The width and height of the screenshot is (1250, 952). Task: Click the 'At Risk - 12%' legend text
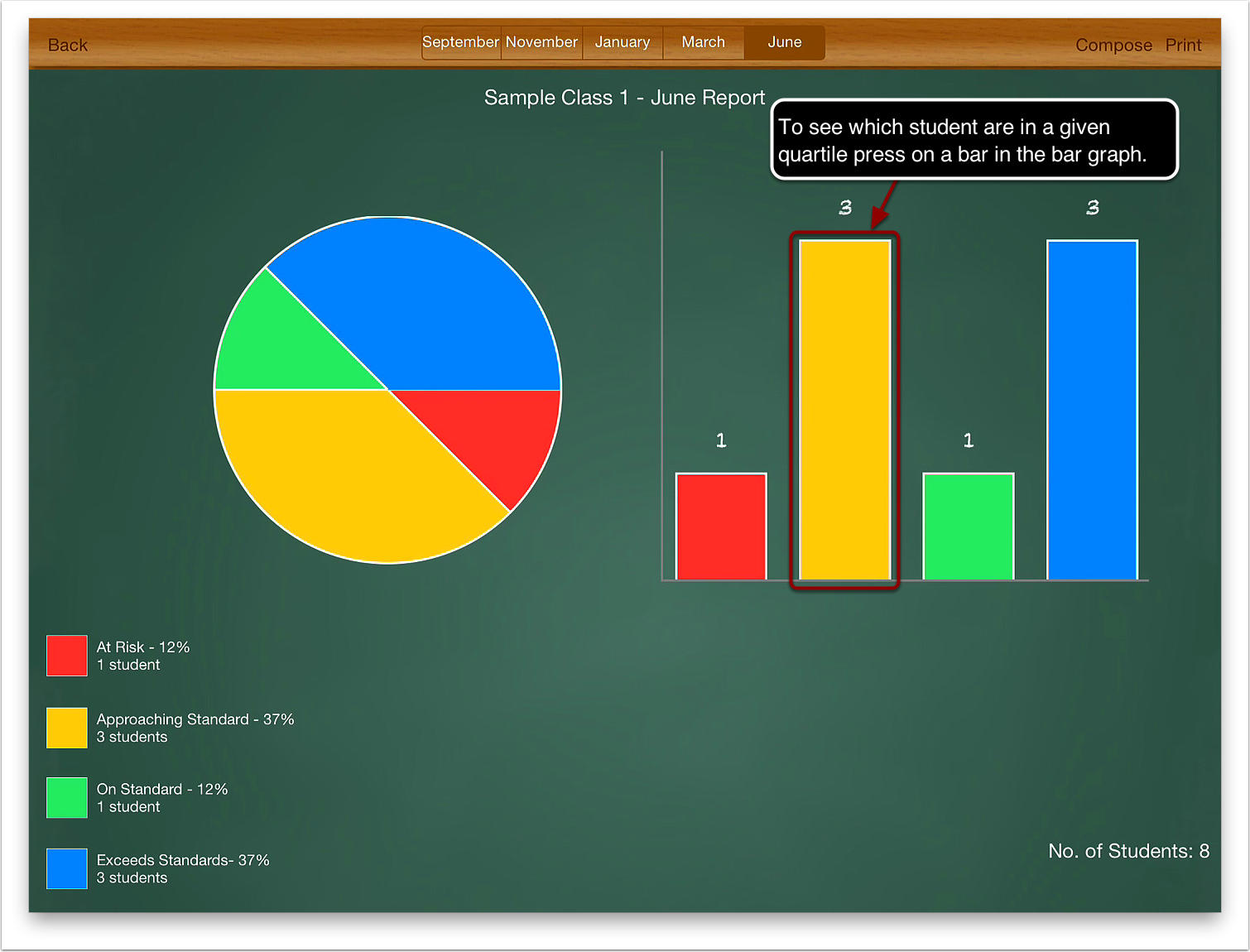click(143, 647)
